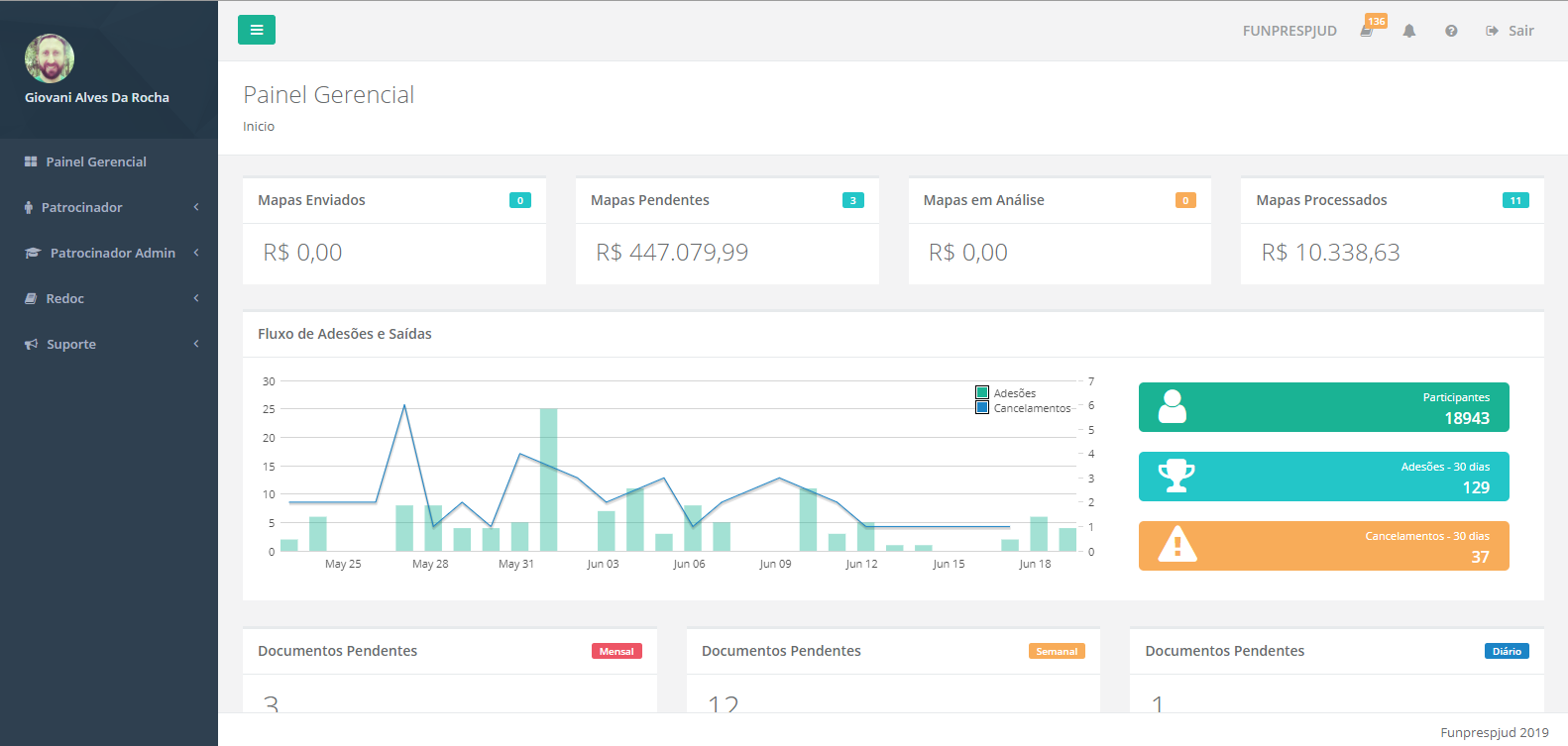This screenshot has width=1568, height=746.
Task: Click the help question mark icon
Action: pos(1450,31)
